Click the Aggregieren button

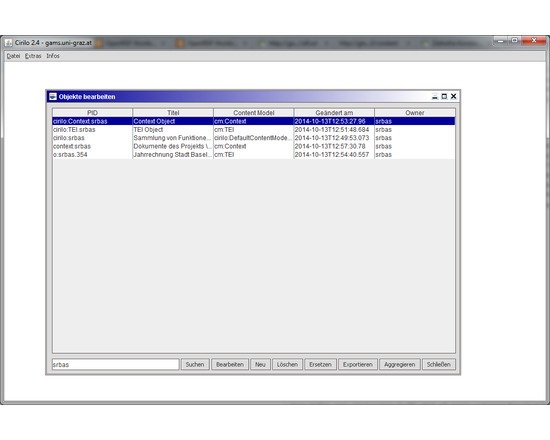coord(400,365)
